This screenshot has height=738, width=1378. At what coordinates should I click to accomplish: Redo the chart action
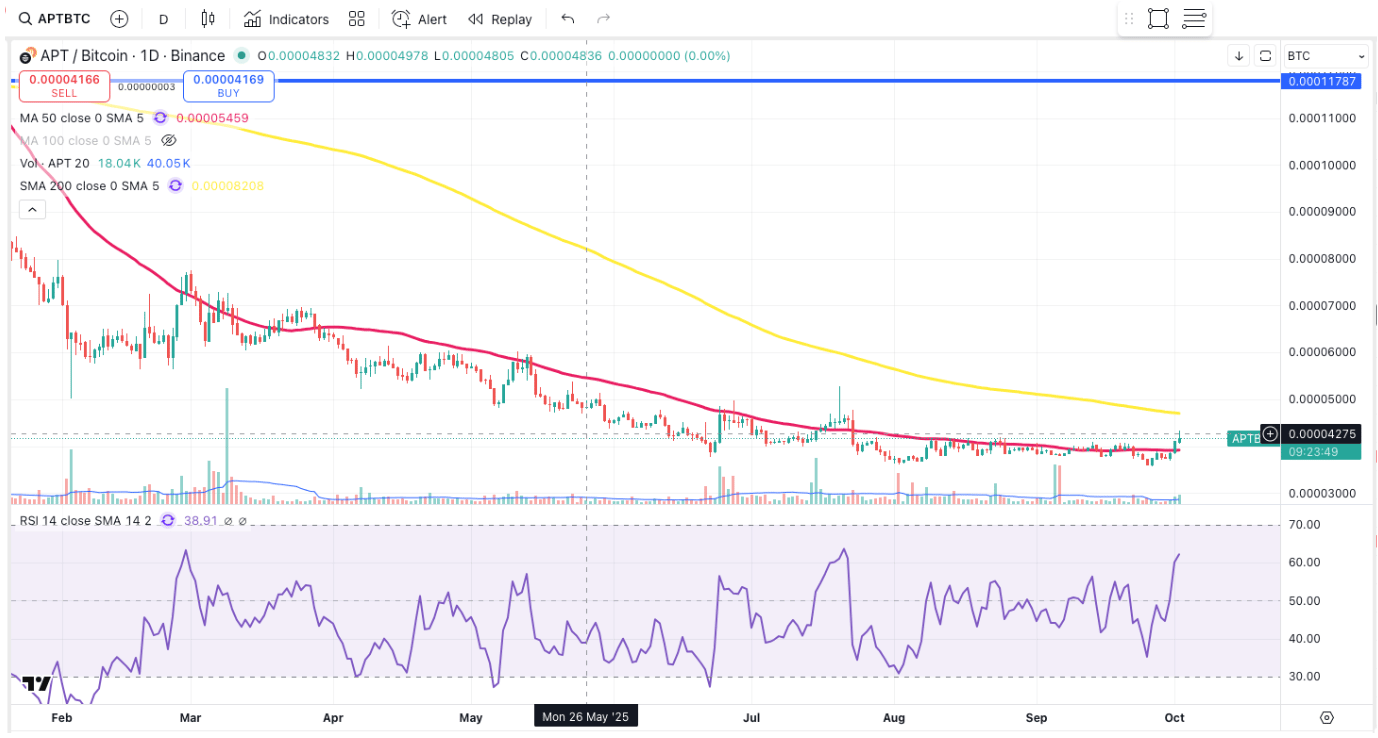[603, 19]
